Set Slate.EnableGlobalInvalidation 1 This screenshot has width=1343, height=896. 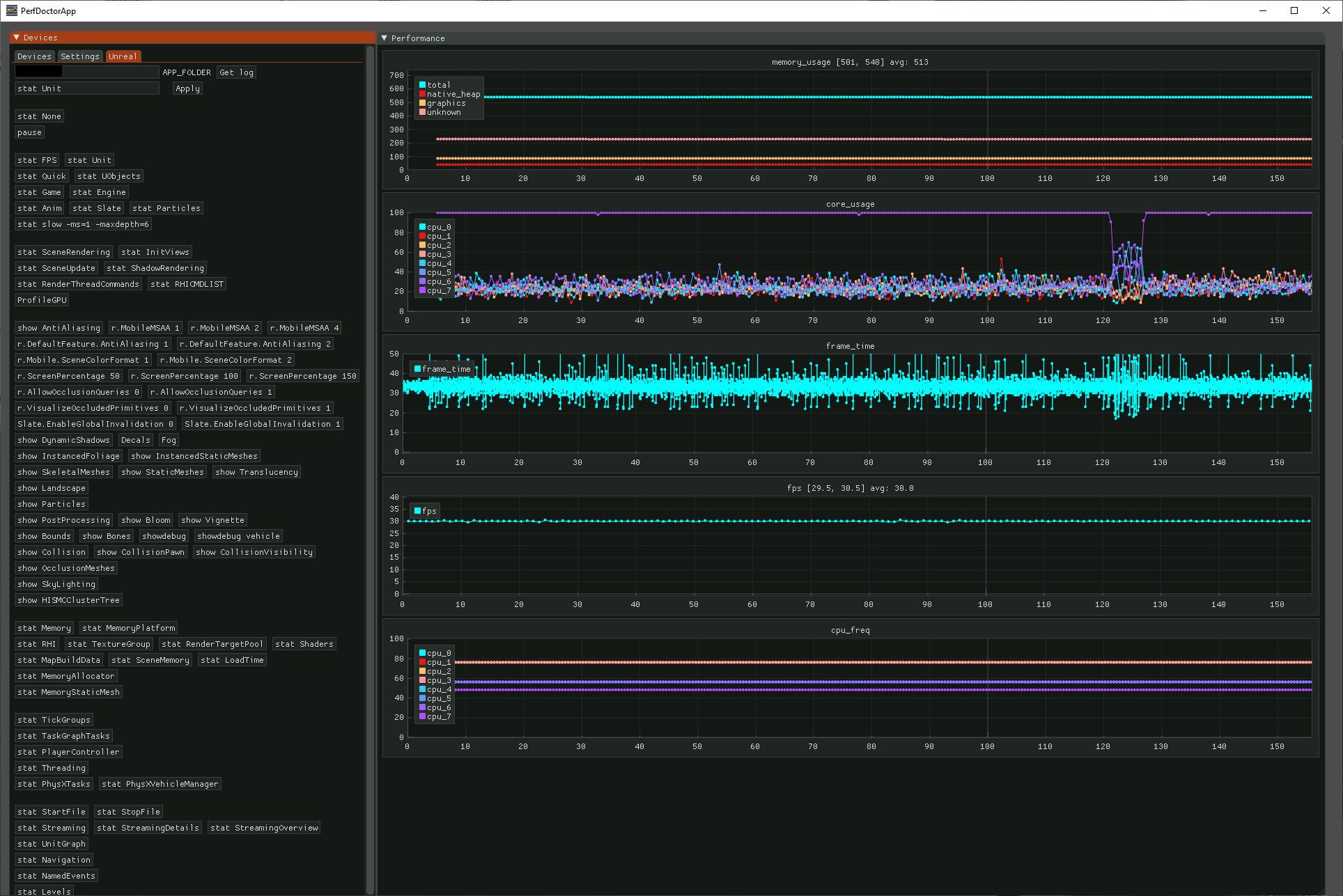click(x=263, y=424)
